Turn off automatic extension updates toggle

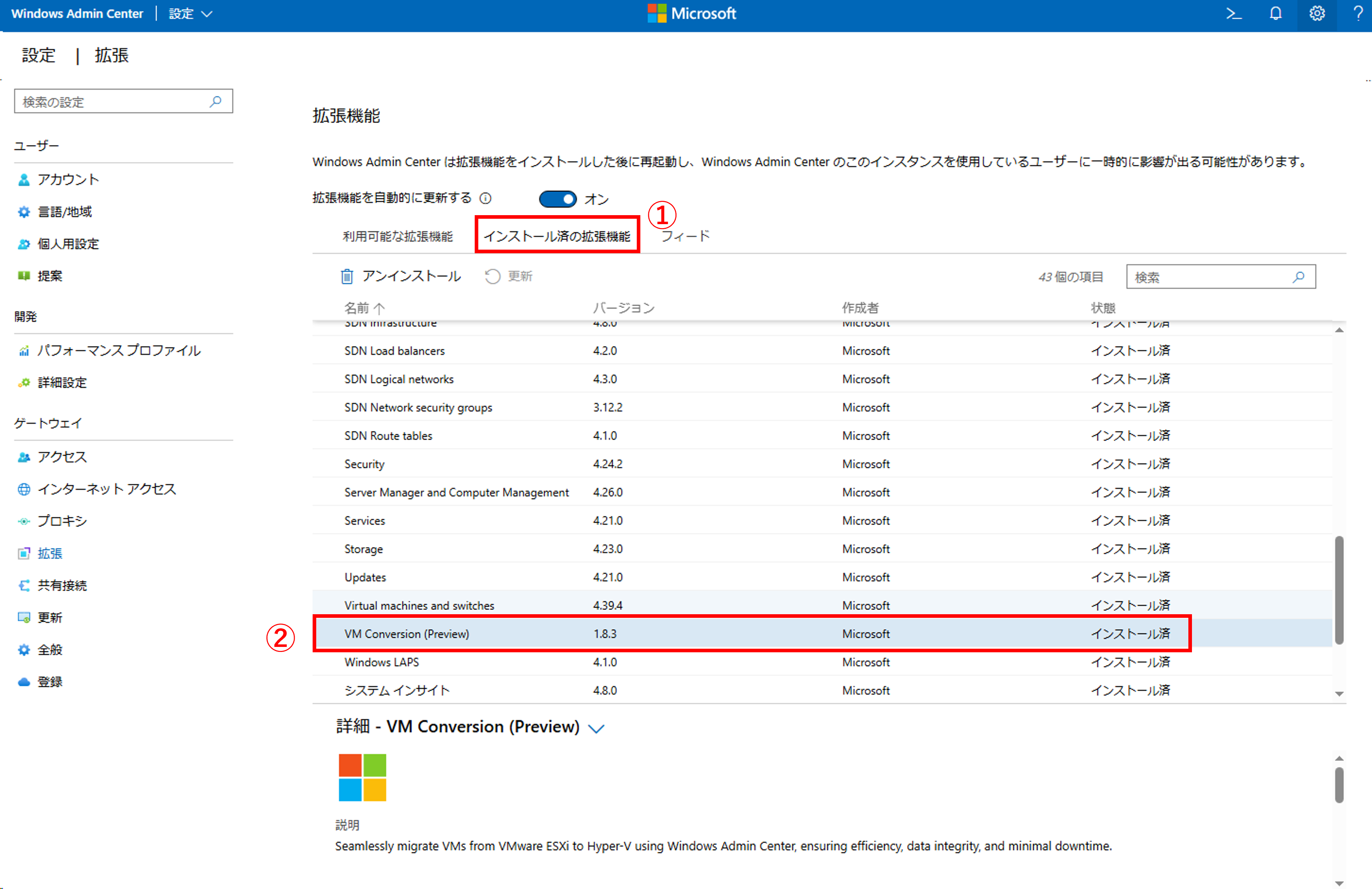pyautogui.click(x=557, y=199)
